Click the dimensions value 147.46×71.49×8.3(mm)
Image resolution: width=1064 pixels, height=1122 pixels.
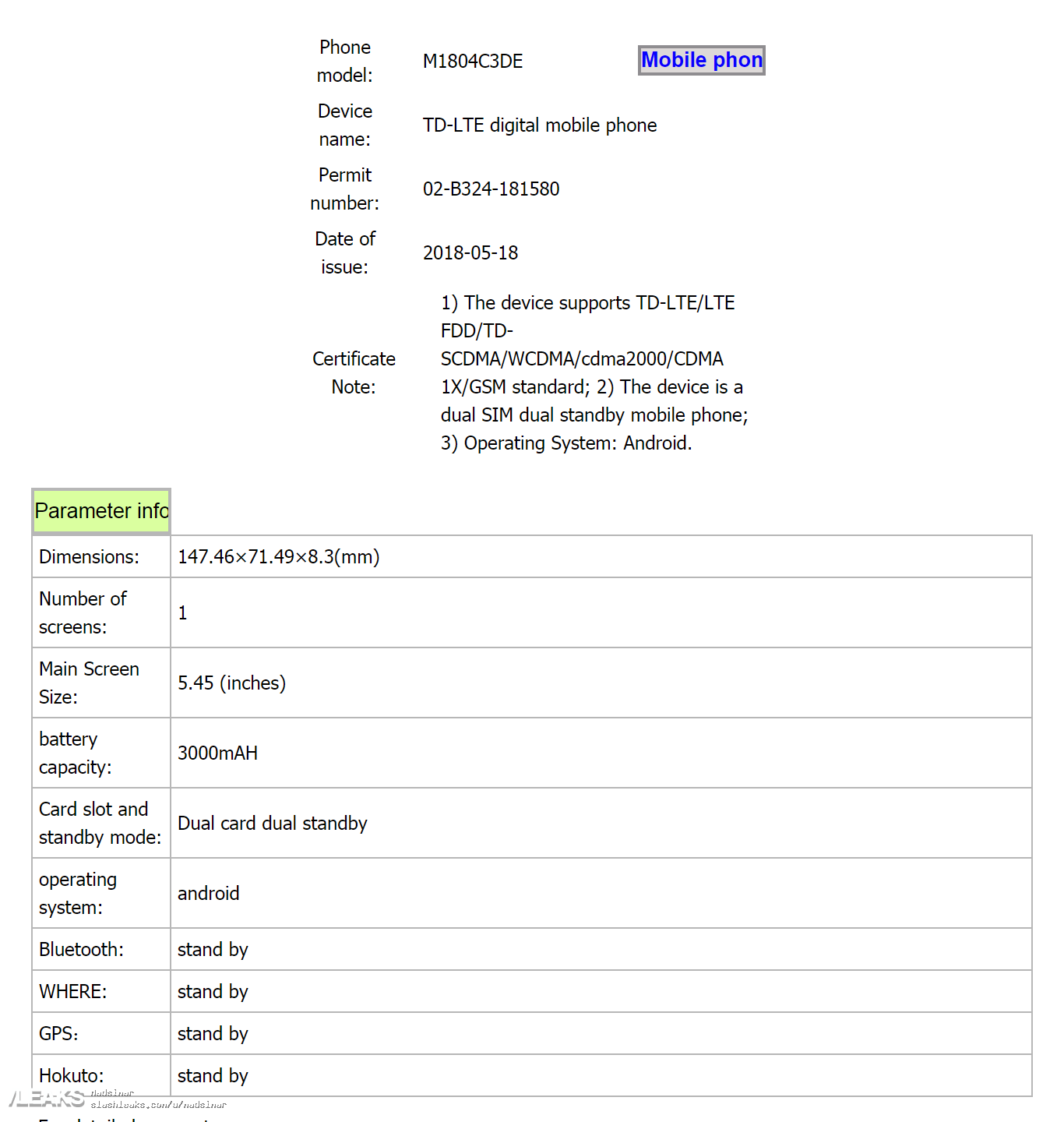pyautogui.click(x=279, y=557)
